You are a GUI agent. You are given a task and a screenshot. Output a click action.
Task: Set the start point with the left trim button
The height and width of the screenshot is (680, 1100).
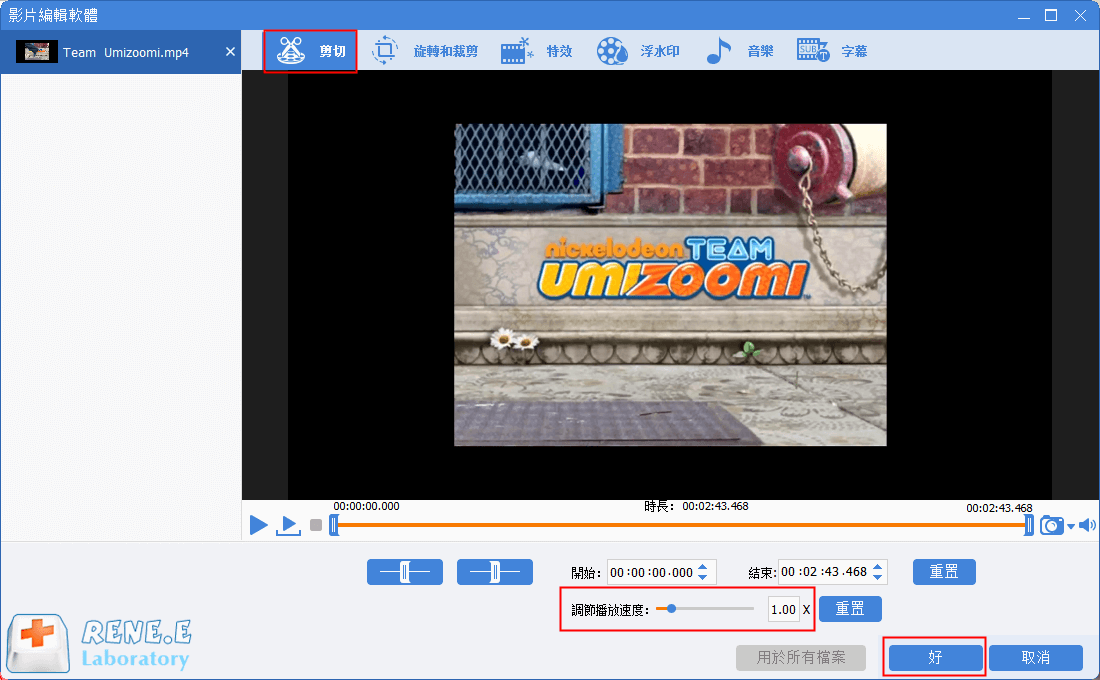click(x=405, y=572)
